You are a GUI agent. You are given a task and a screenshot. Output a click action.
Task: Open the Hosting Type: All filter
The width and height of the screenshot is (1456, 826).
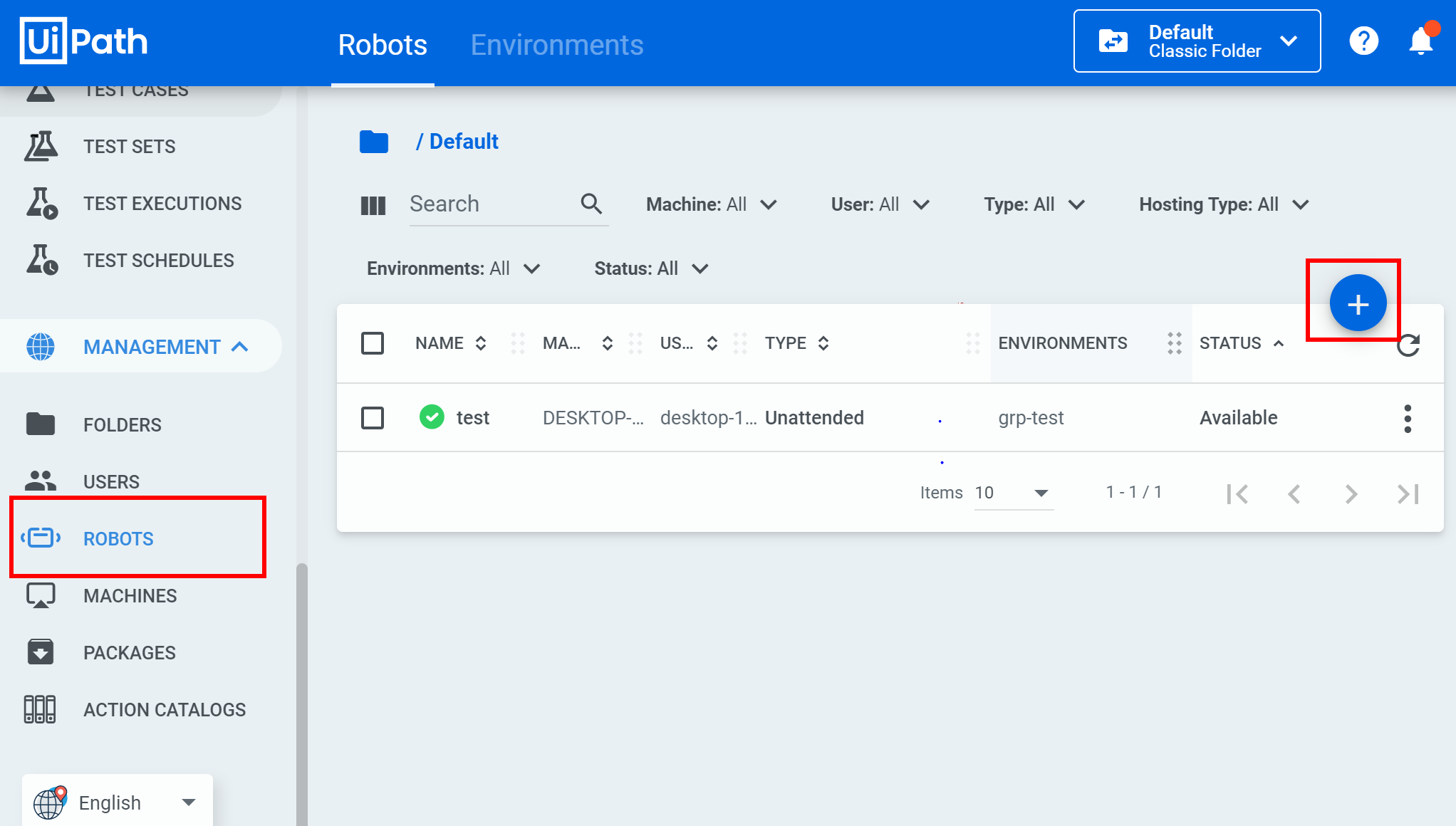click(x=1223, y=205)
